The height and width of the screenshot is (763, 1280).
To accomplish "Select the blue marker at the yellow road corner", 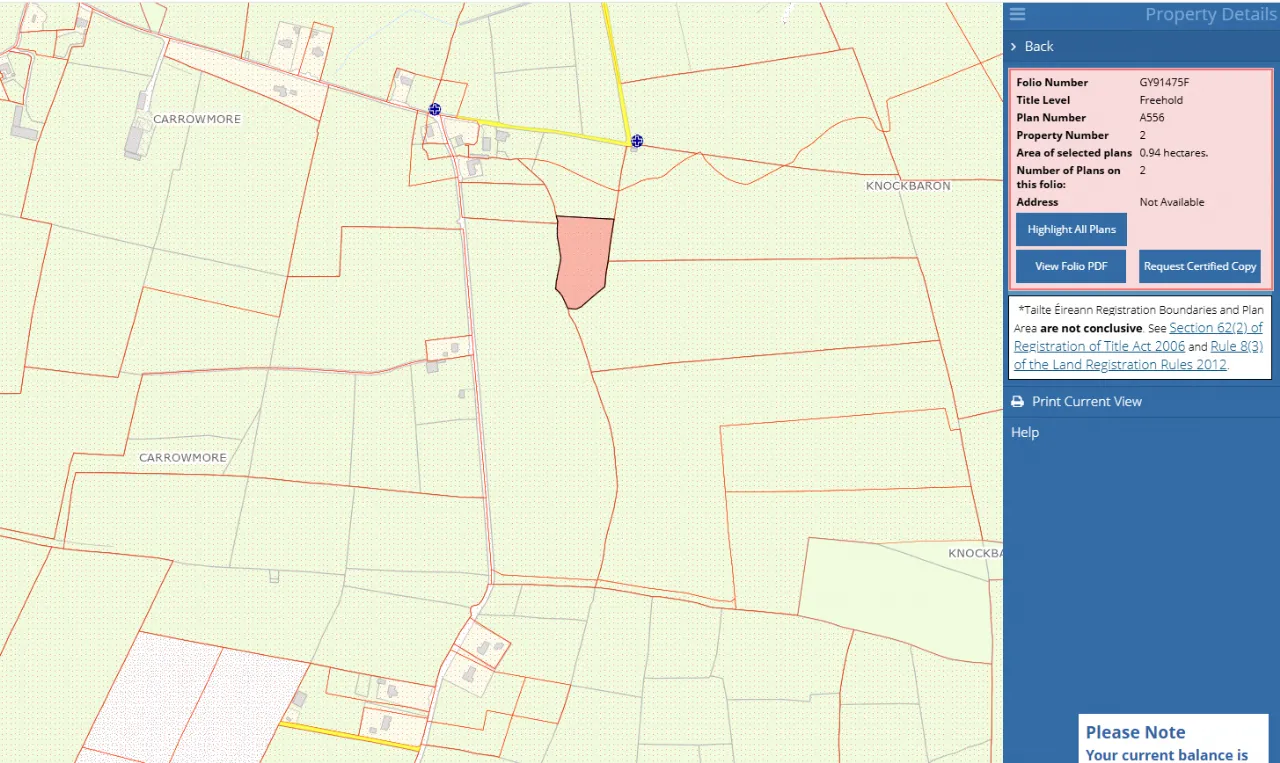I will [x=637, y=141].
